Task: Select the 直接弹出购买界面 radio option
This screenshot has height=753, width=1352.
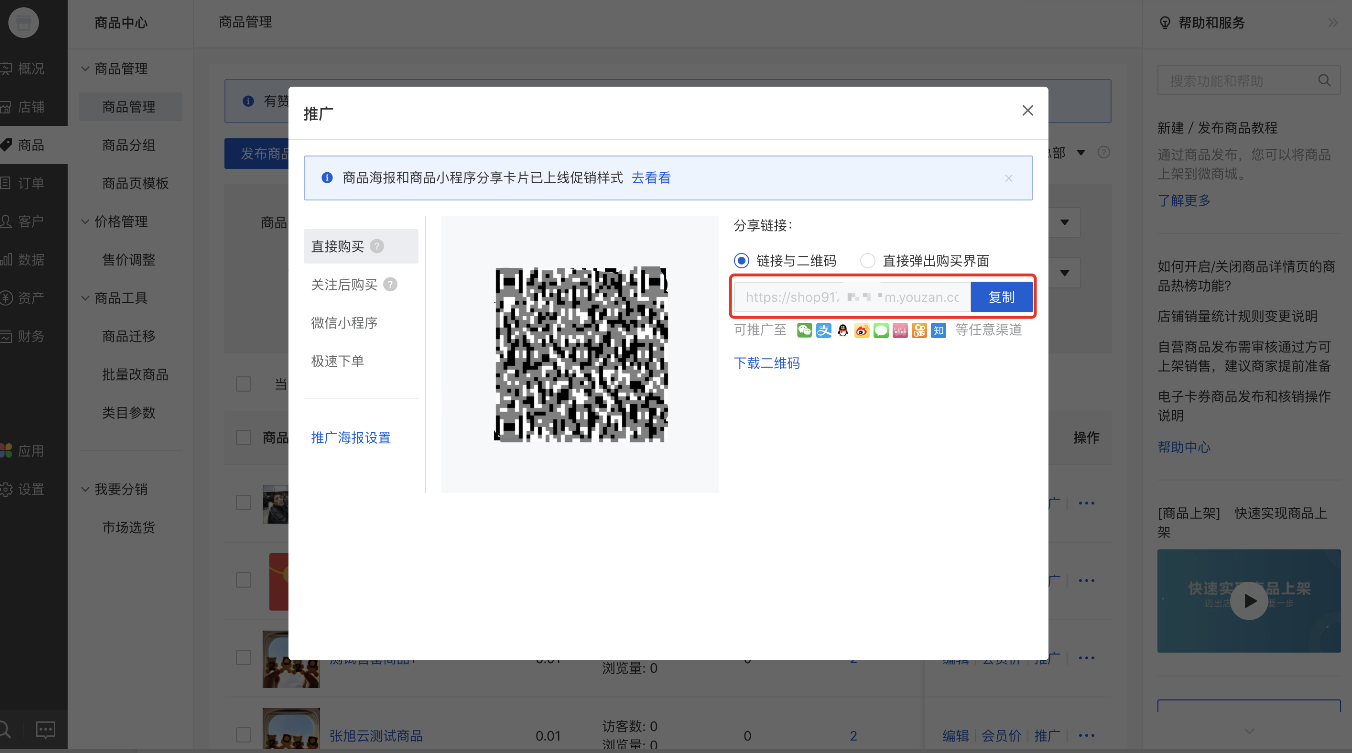Action: pos(867,260)
